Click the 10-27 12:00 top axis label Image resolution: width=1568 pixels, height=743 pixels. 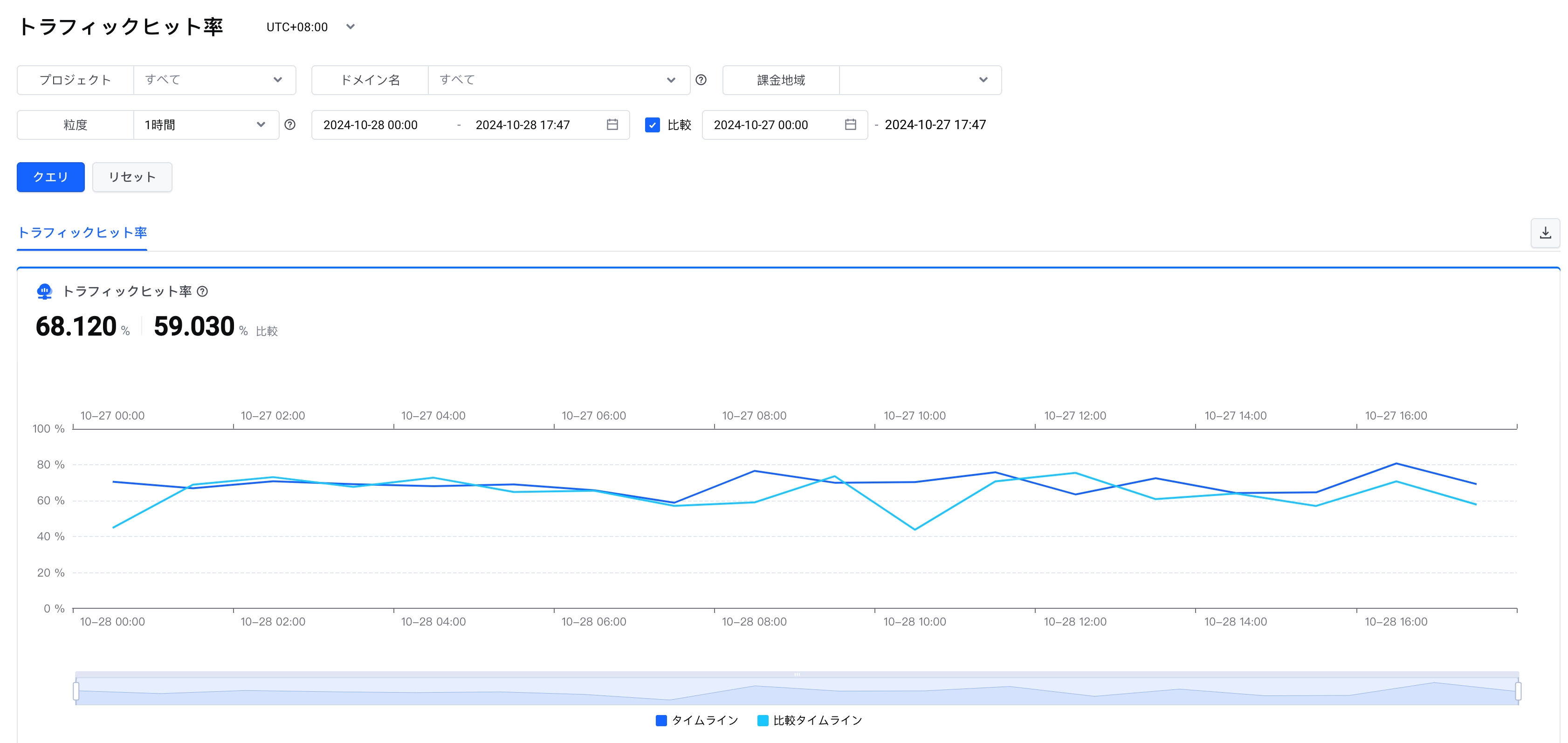click(1075, 416)
